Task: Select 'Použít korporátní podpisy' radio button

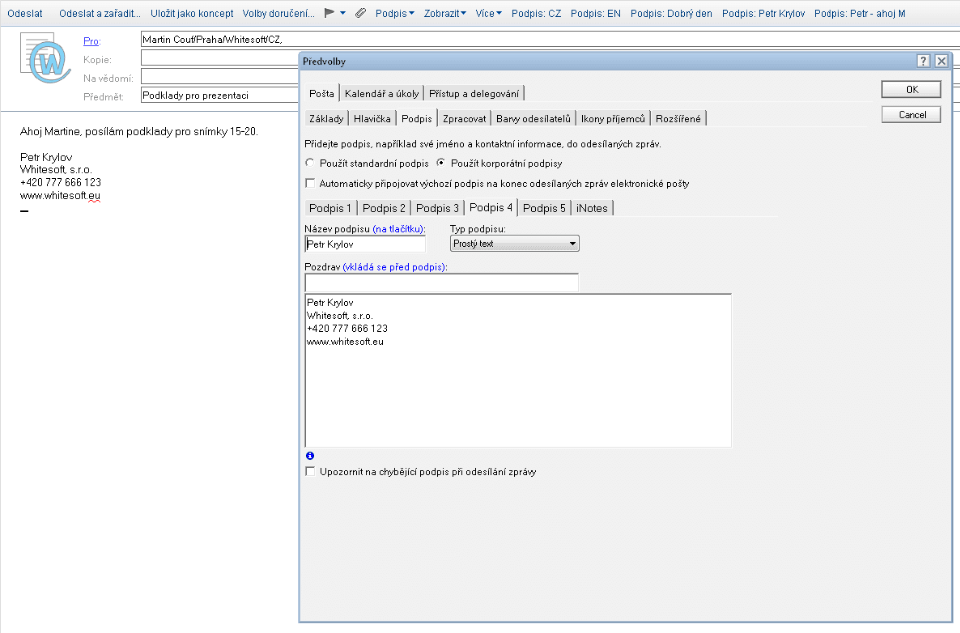Action: (x=441, y=162)
